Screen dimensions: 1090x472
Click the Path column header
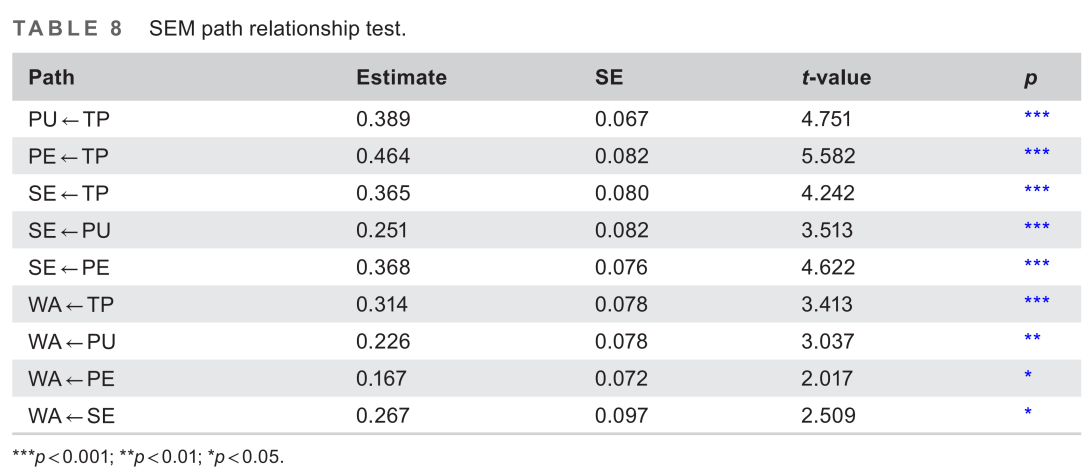tap(51, 77)
